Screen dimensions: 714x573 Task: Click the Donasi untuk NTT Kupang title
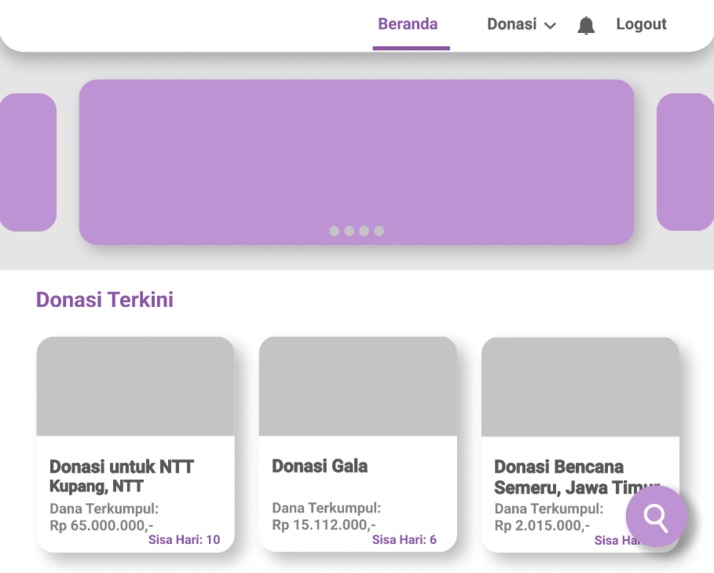122,476
